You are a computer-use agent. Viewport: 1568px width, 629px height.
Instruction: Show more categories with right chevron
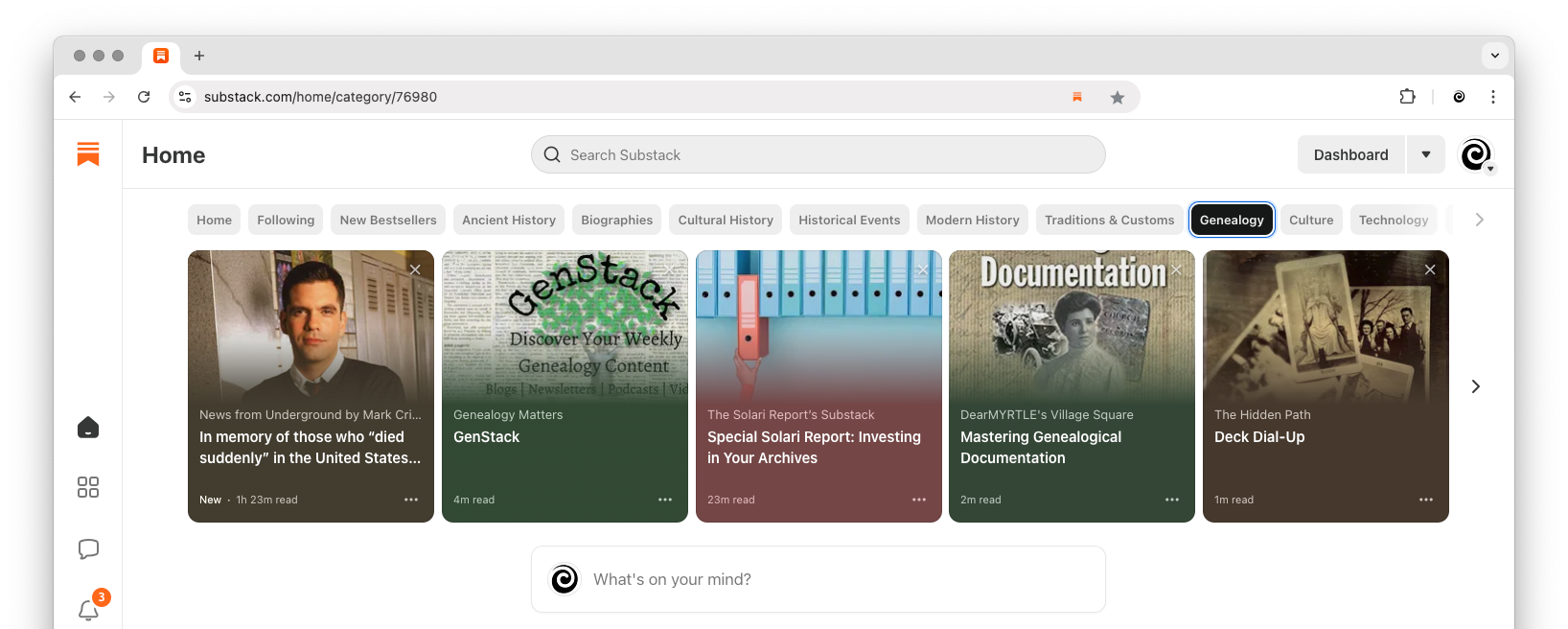[1480, 220]
